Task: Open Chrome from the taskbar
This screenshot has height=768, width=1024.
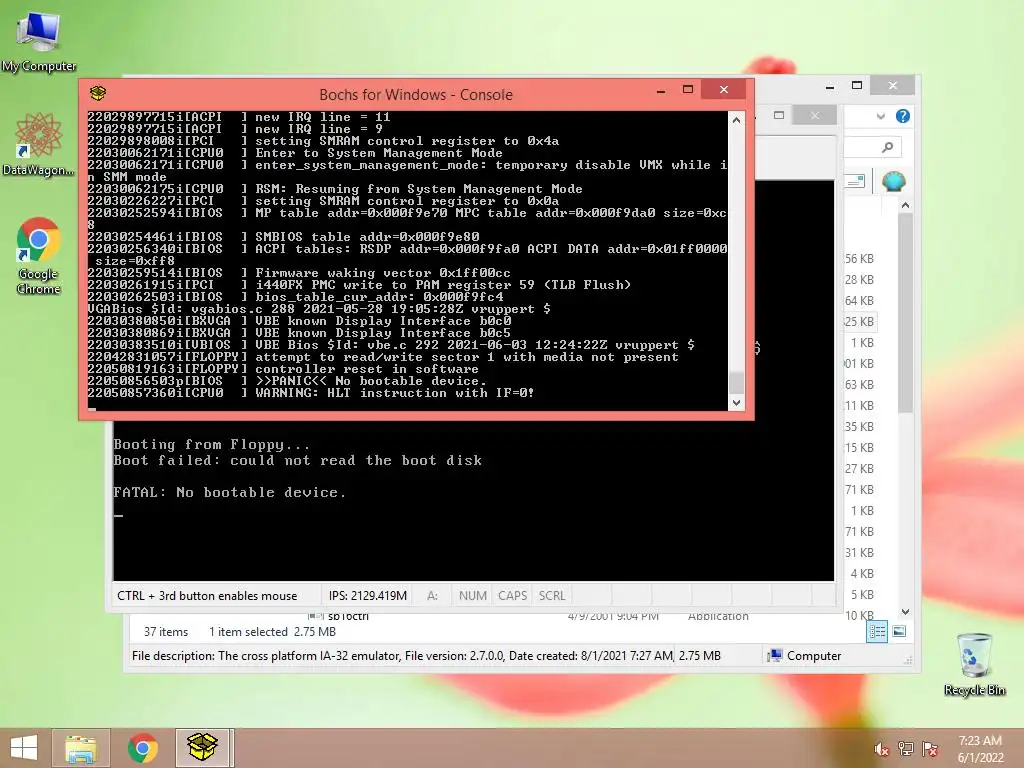Action: coord(142,748)
